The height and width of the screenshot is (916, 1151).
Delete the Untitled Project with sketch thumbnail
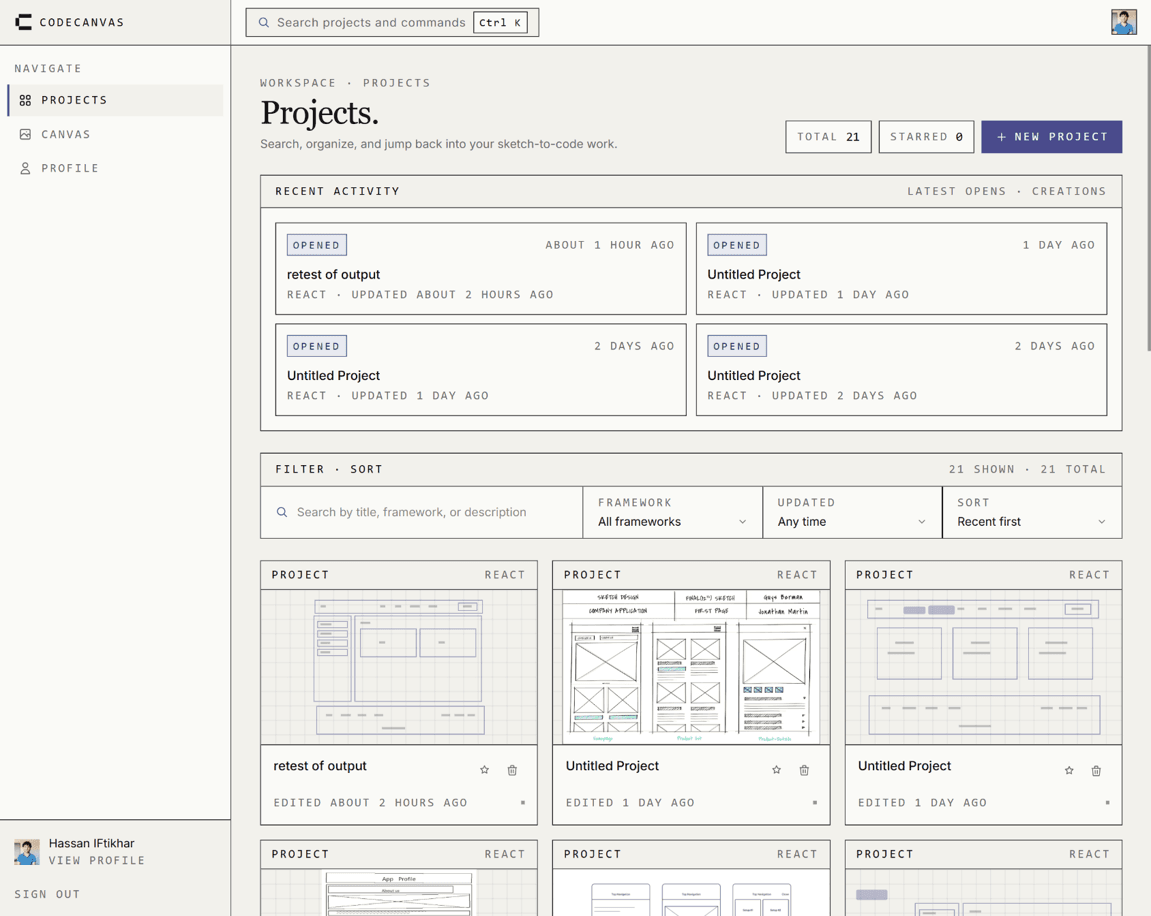(805, 770)
